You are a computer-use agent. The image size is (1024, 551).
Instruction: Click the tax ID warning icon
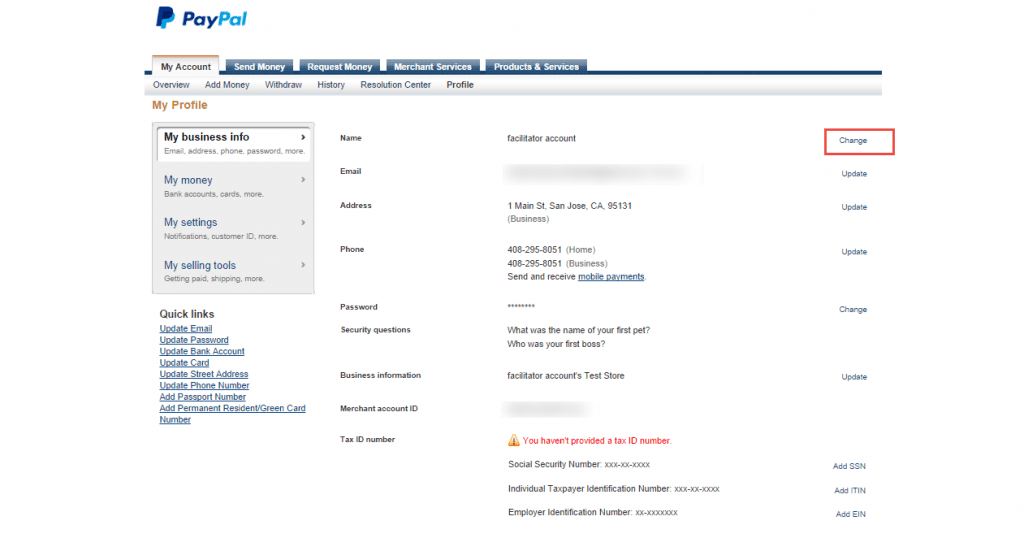point(514,441)
